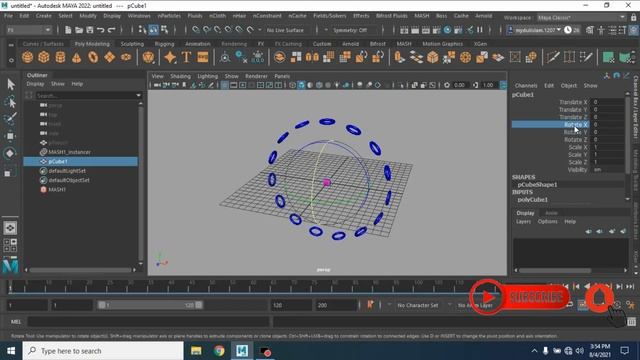640x360 pixels.
Task: Select MASH1 node in the Outliner
Action: pyautogui.click(x=57, y=189)
